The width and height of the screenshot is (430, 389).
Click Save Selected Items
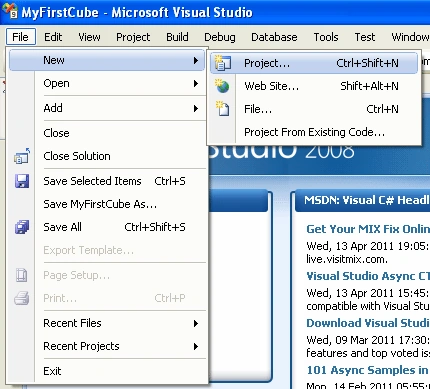pos(107,181)
